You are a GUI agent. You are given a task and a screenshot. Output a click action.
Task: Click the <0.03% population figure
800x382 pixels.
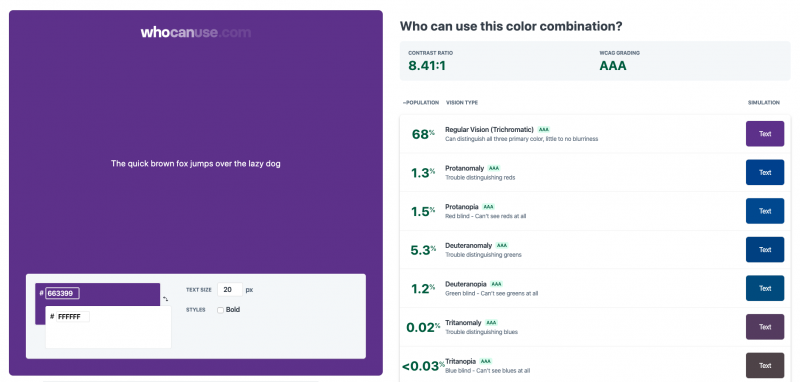[x=423, y=366]
